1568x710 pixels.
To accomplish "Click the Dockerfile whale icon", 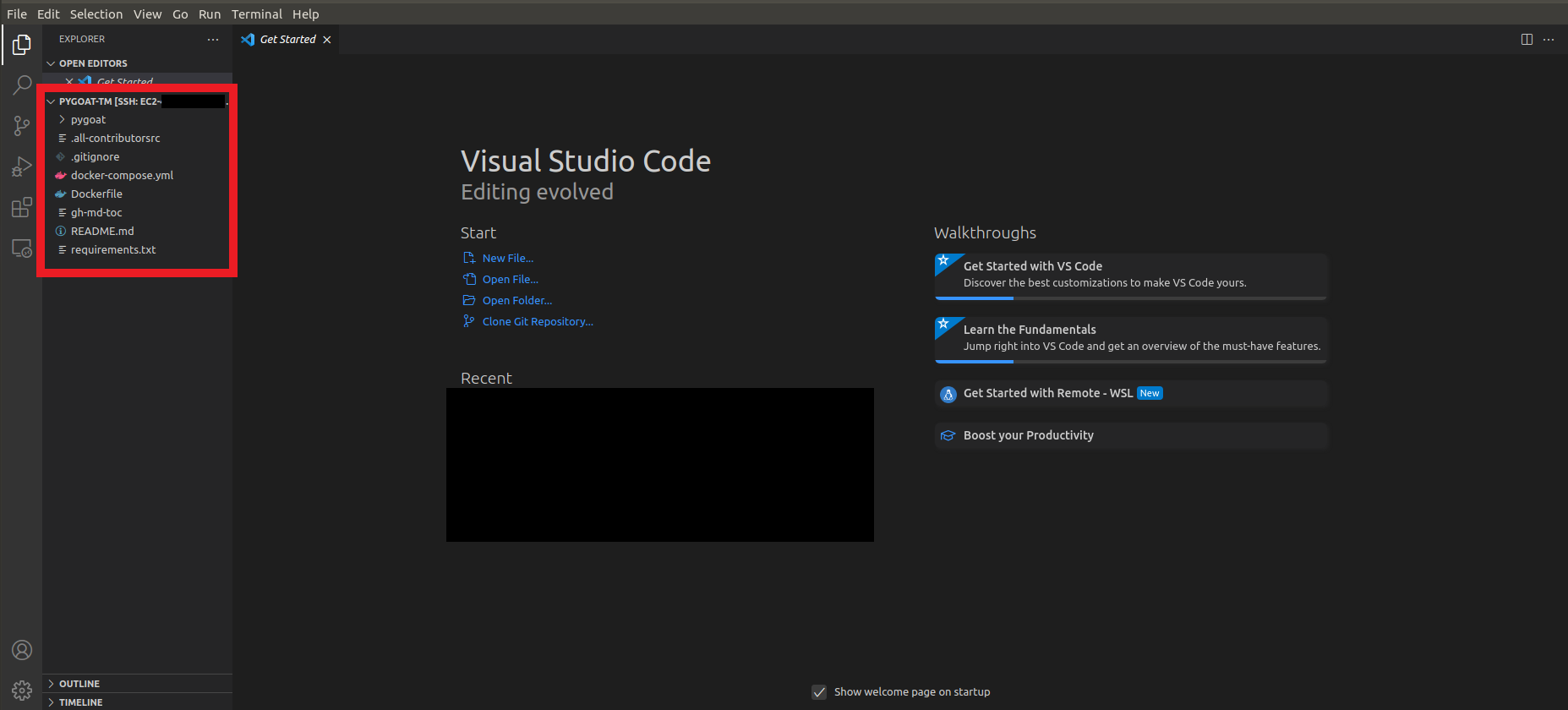I will point(61,194).
